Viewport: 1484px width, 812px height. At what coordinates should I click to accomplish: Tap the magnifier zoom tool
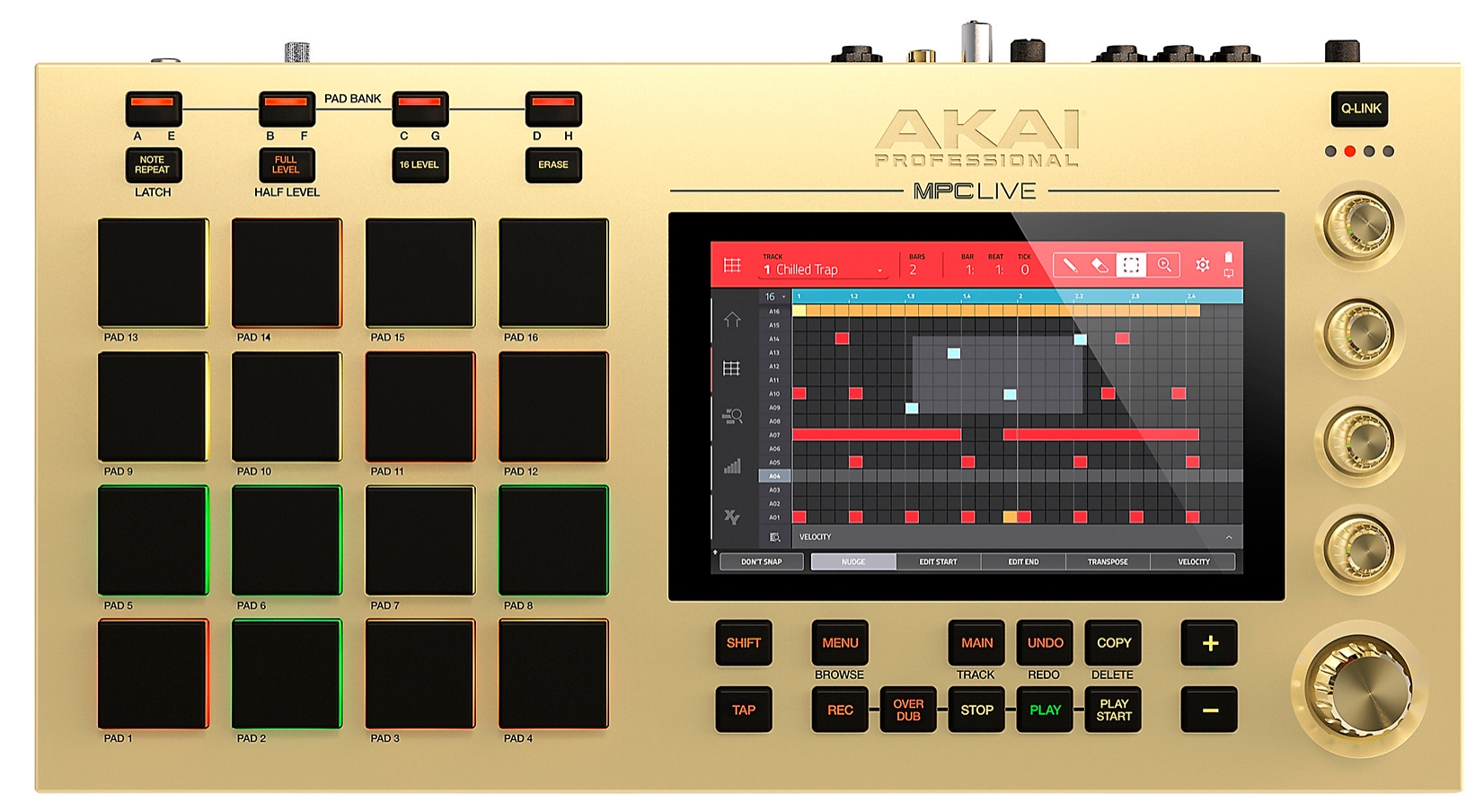[1163, 265]
